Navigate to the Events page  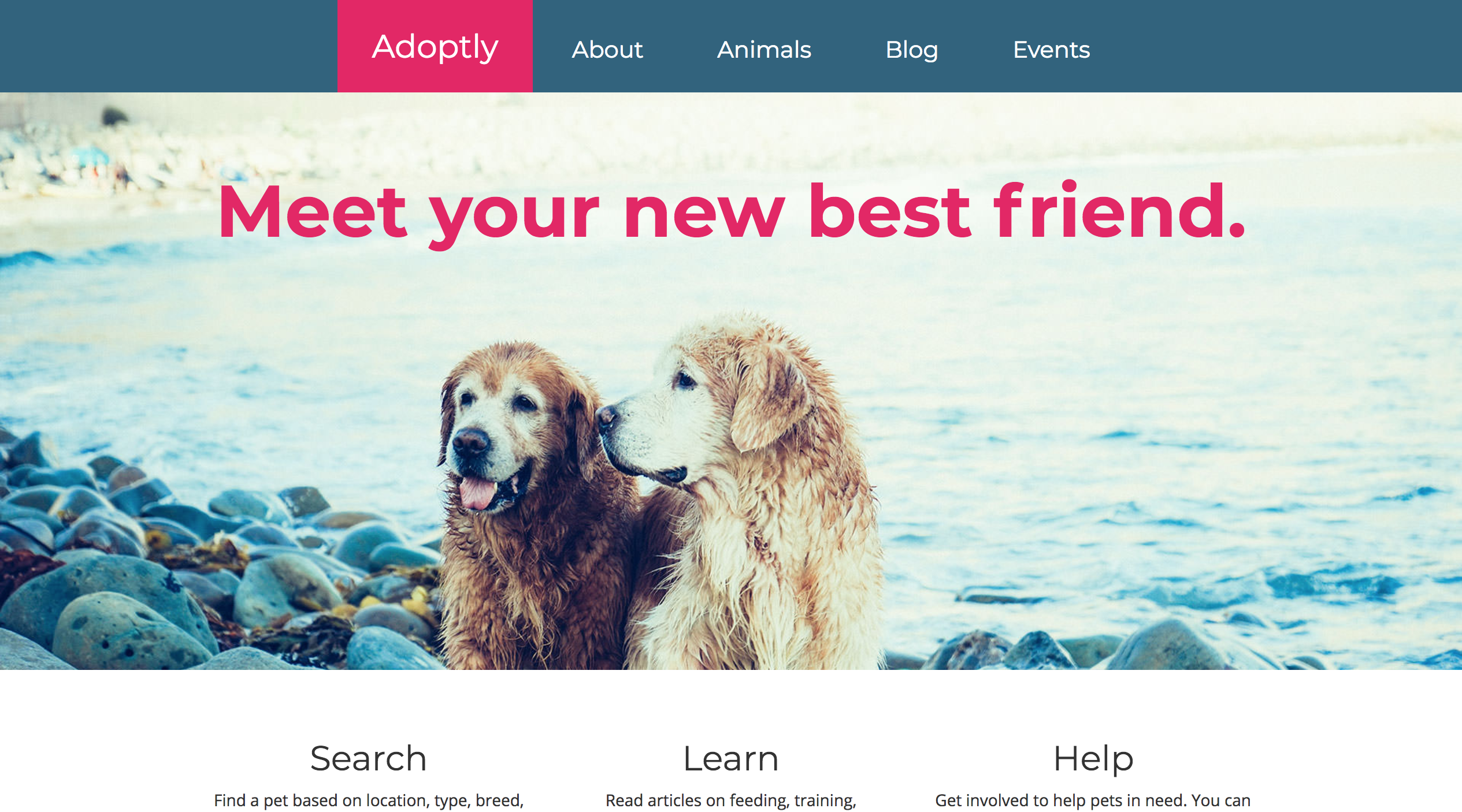tap(1051, 50)
